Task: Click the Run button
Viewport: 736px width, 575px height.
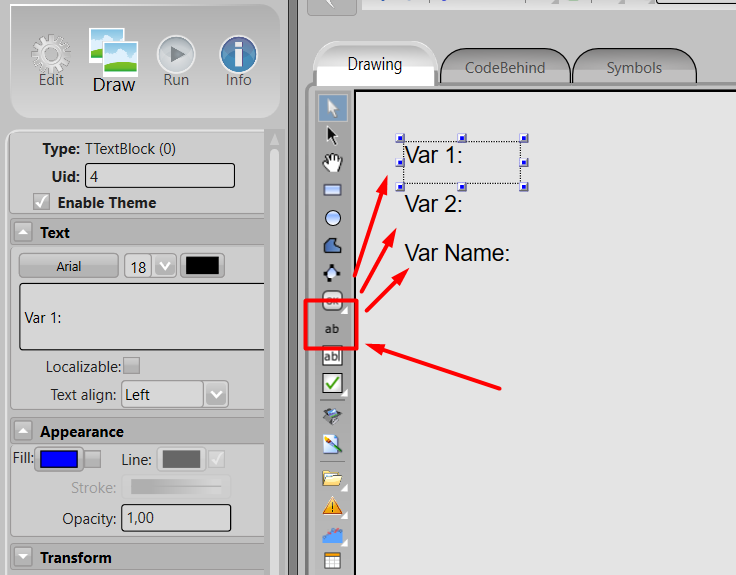Action: click(x=176, y=62)
